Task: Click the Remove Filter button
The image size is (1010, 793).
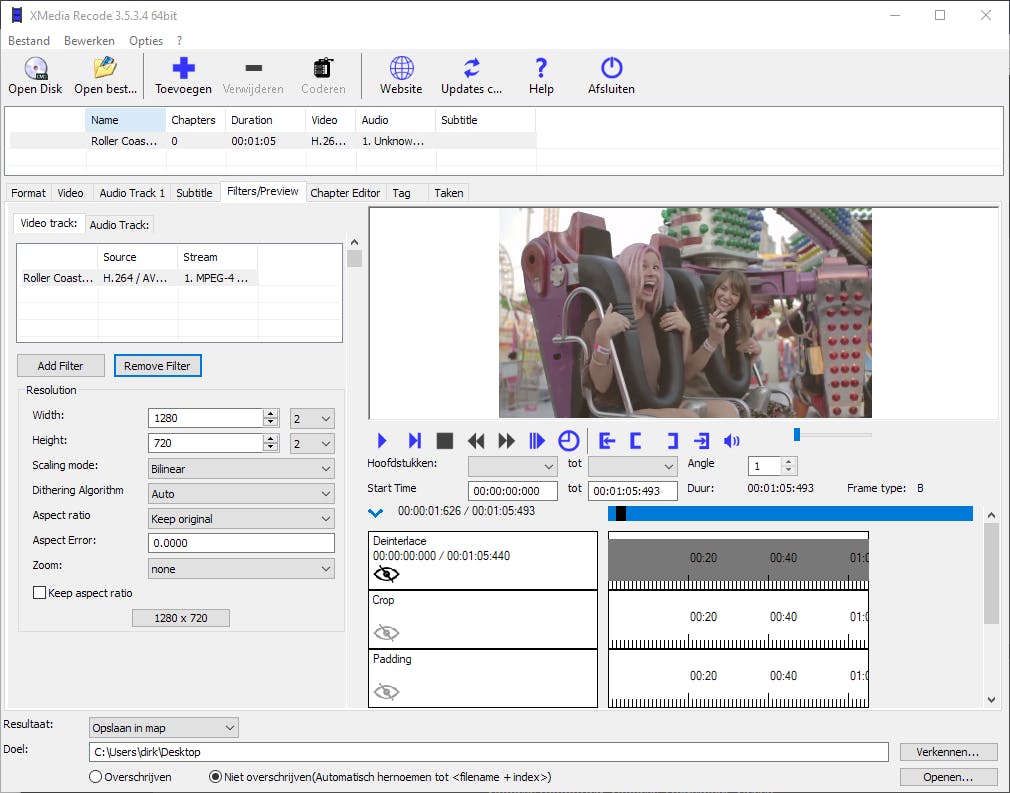Action: (x=157, y=366)
